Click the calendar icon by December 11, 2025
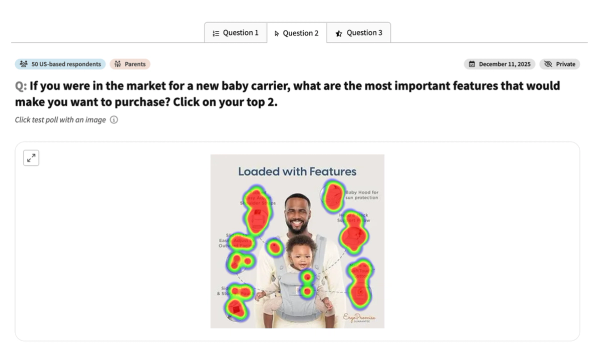 pyautogui.click(x=472, y=64)
